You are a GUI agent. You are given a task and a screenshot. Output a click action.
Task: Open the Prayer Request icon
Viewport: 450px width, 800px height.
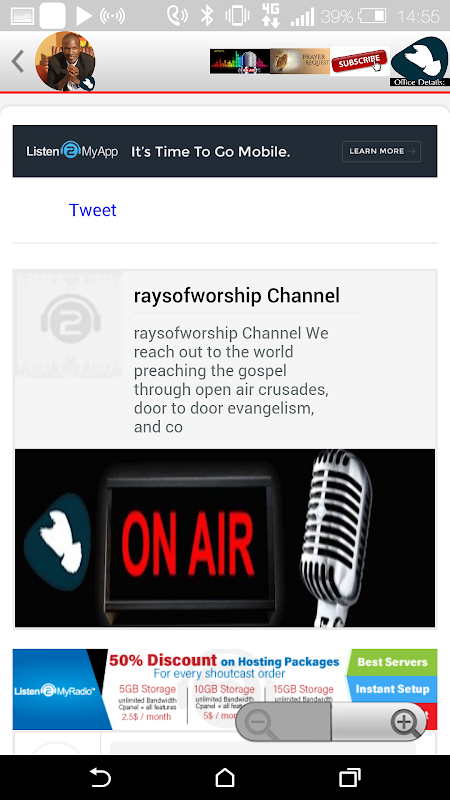point(300,61)
